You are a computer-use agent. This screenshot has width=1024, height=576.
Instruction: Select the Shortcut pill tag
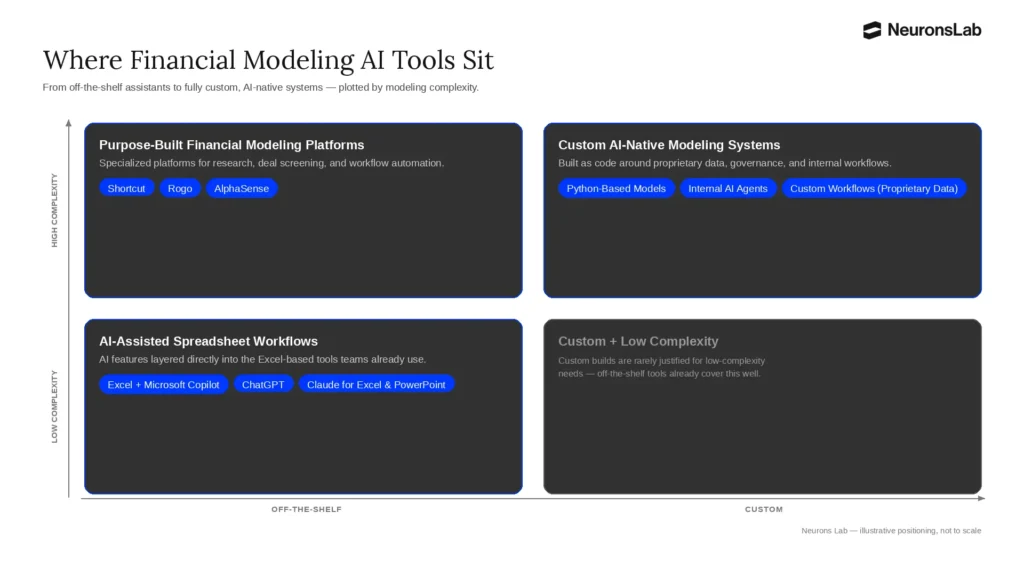coord(127,188)
